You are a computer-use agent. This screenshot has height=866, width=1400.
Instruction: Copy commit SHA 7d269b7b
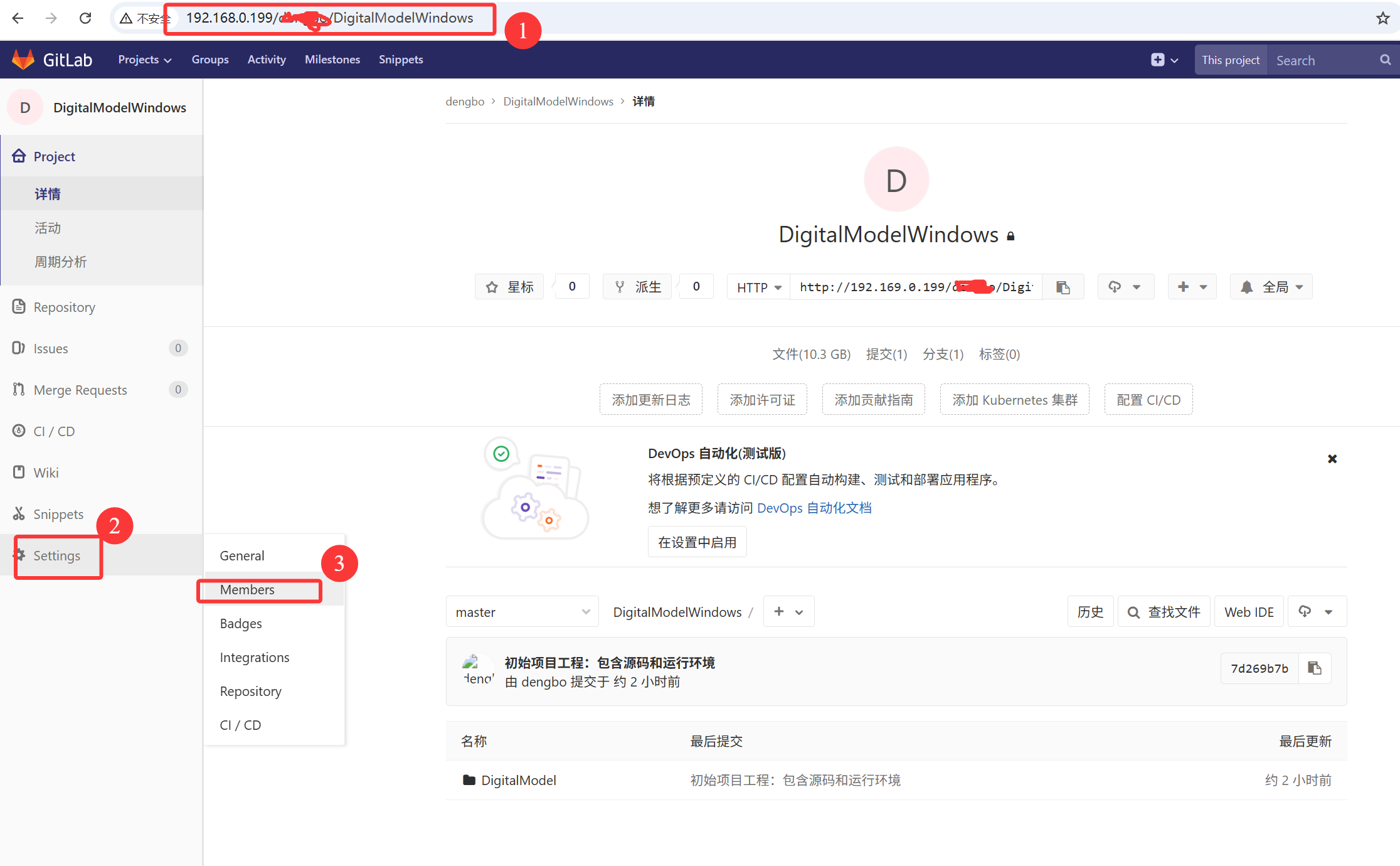[1315, 668]
